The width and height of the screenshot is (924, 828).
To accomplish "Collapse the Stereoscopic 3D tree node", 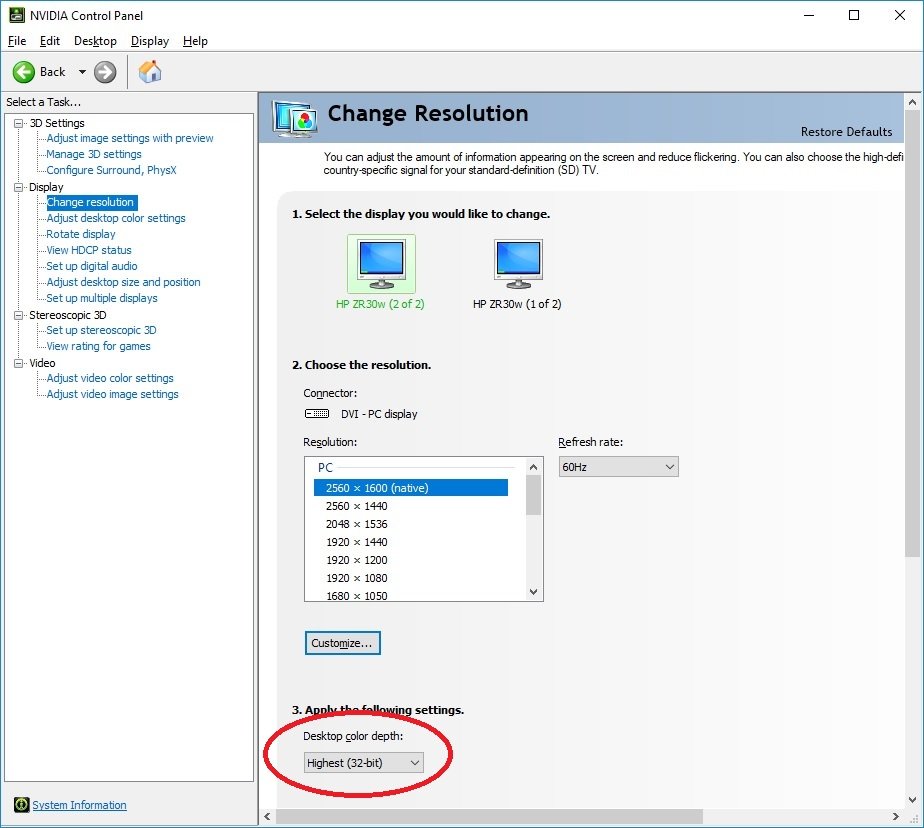I will coord(19,315).
